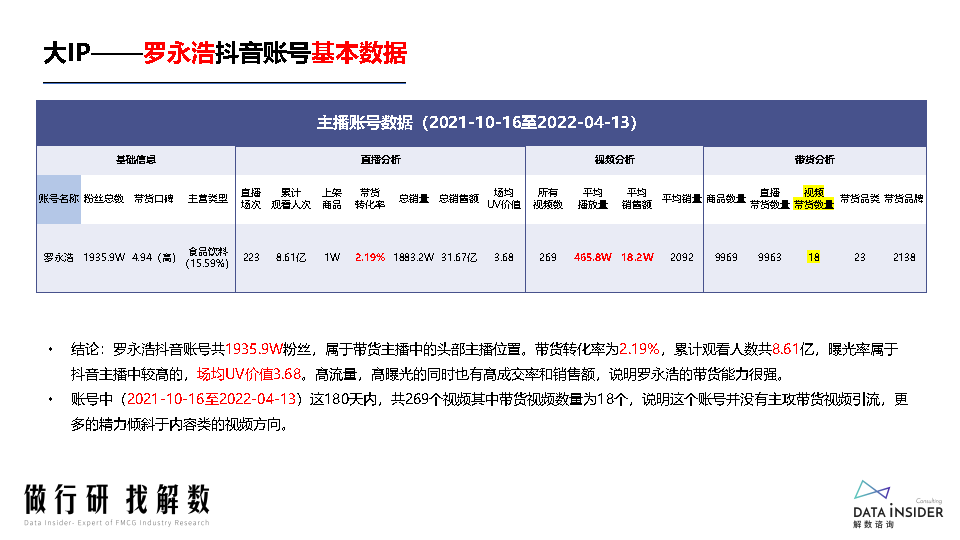Click the red 2.19% table cell
The height and width of the screenshot is (540, 960).
pyautogui.click(x=370, y=258)
